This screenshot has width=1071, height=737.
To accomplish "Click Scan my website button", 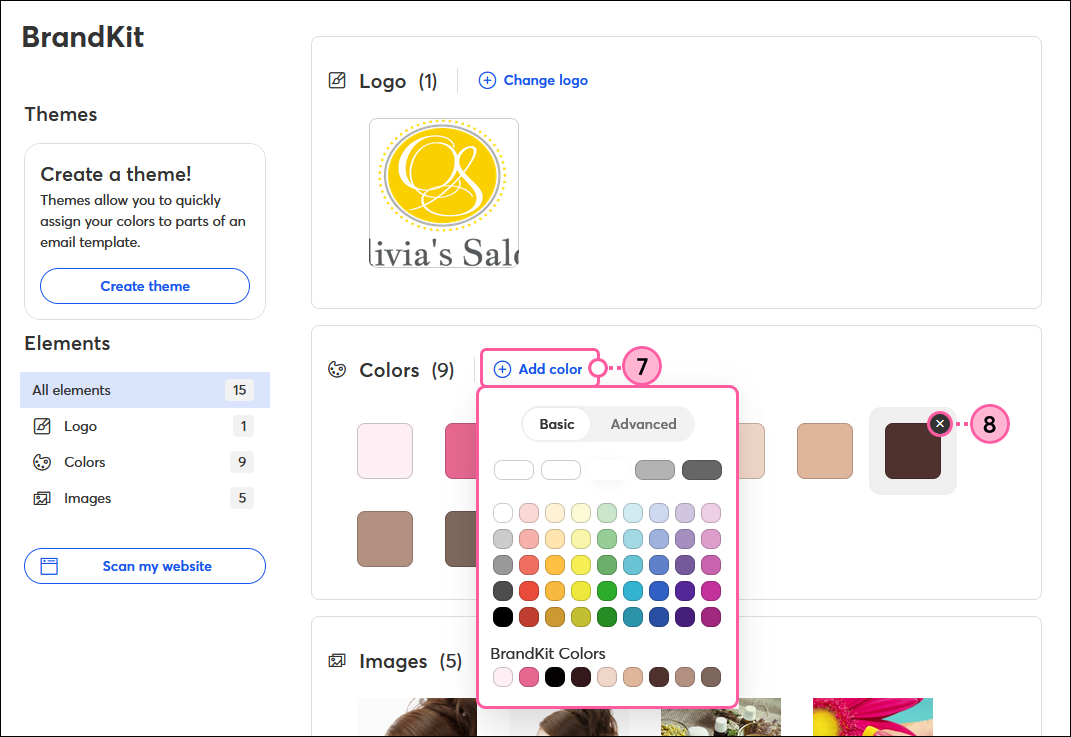I will [145, 566].
